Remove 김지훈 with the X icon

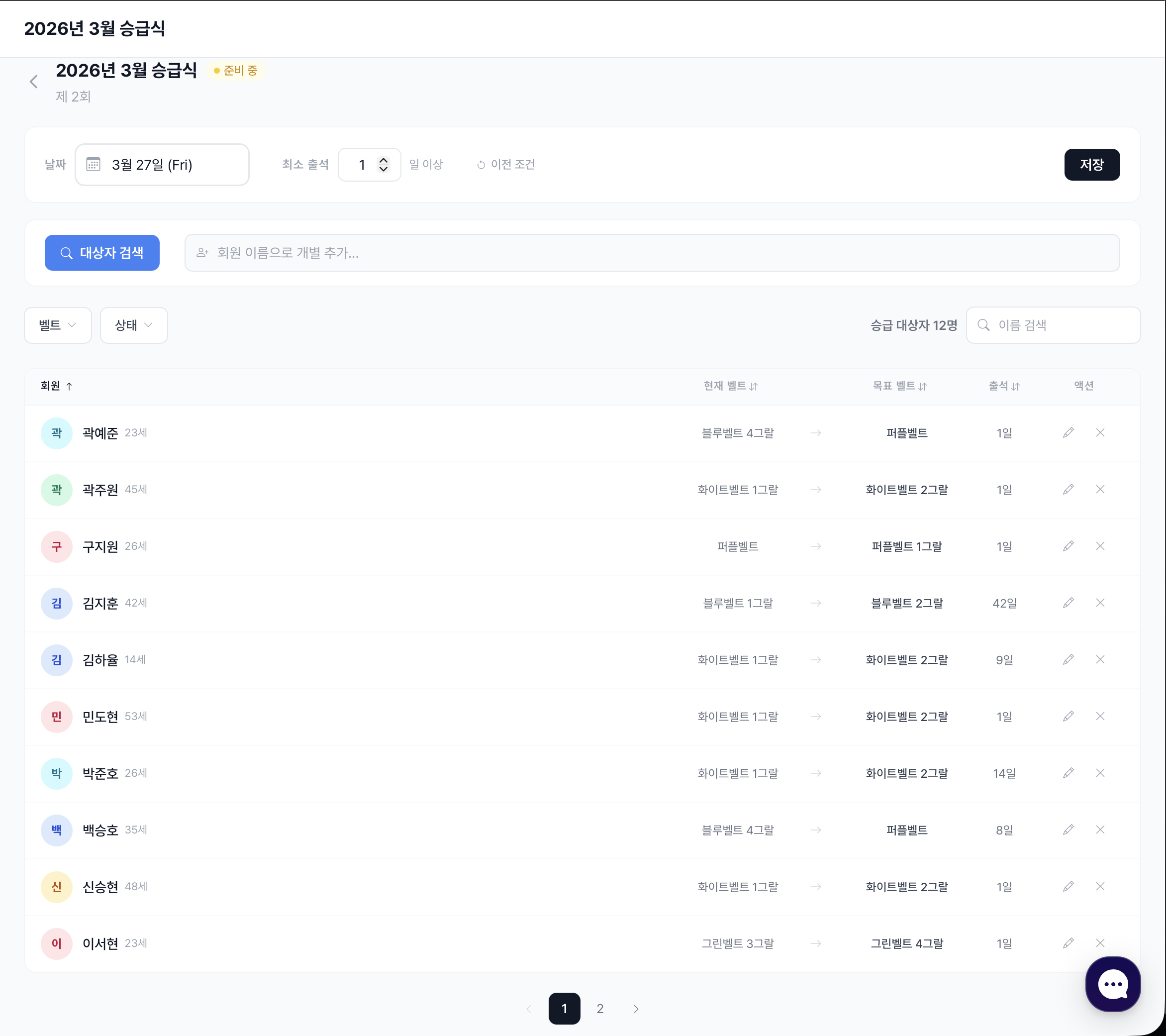[x=1100, y=603]
